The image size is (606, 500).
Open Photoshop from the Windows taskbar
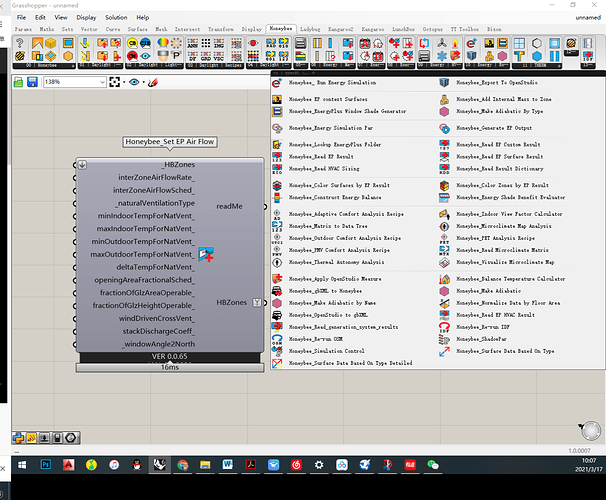(x=46, y=464)
